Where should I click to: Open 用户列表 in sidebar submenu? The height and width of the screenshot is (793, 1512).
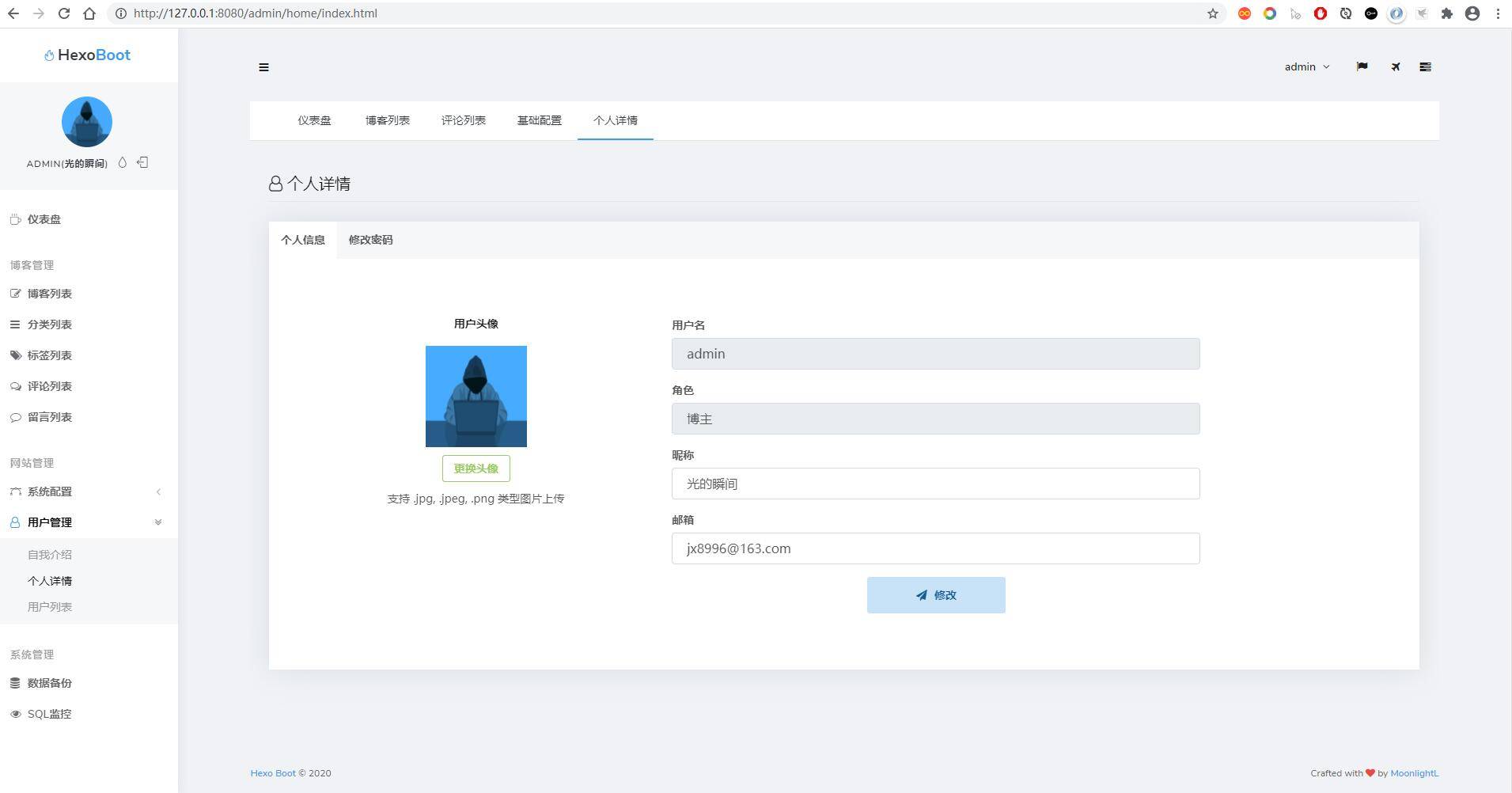[50, 607]
